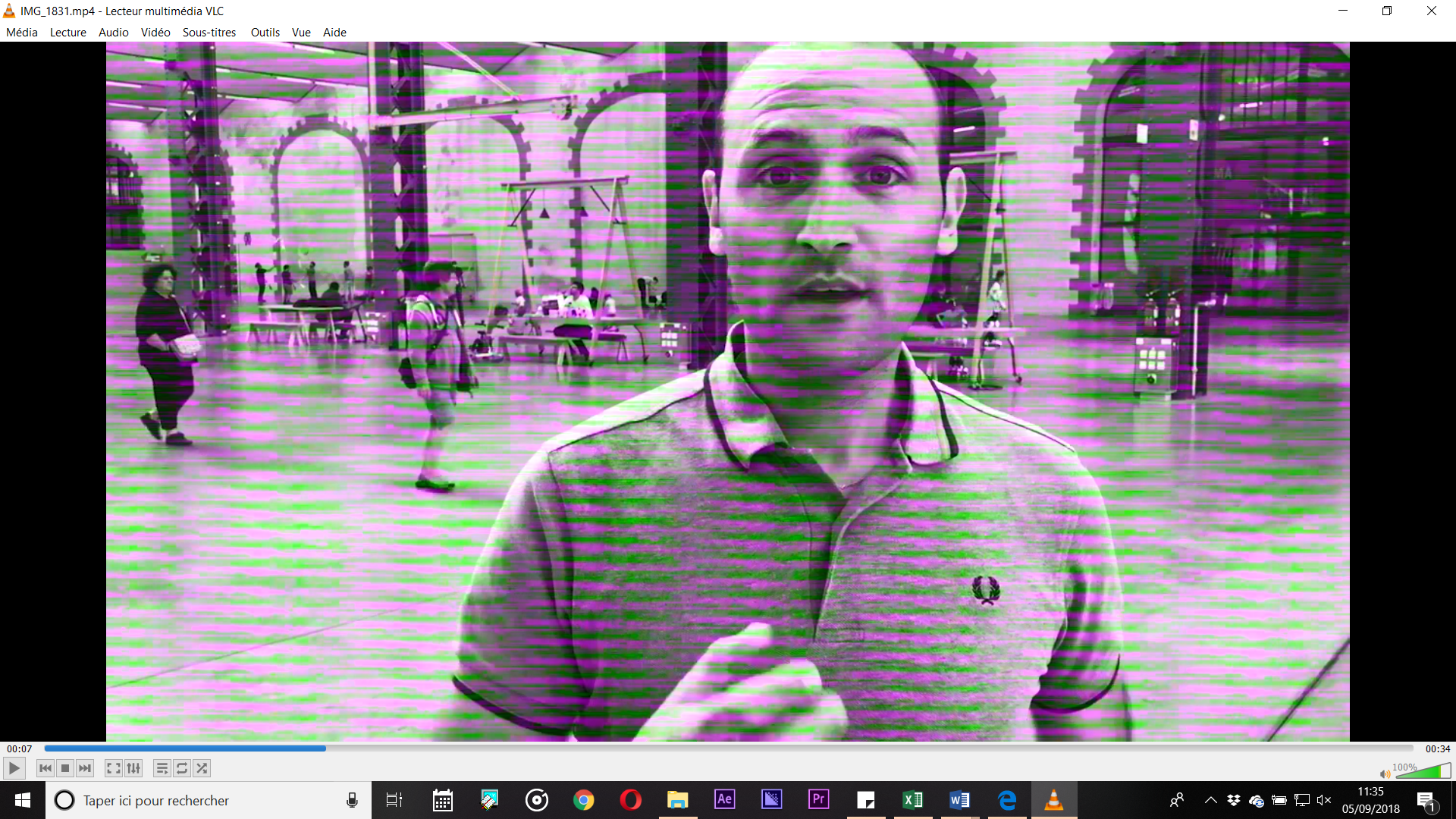
Task: Open Dropbox from system tray
Action: [1234, 800]
